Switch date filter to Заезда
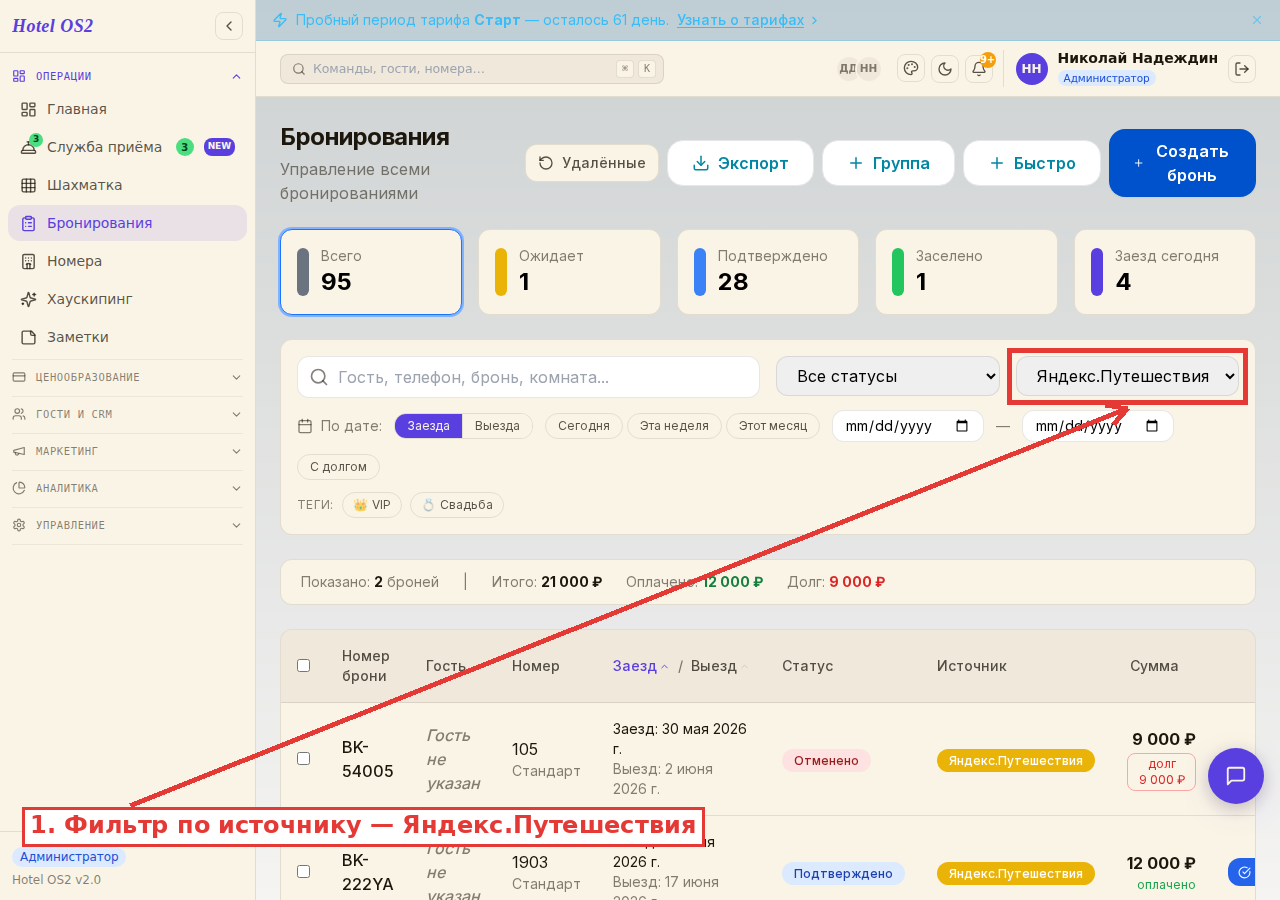 click(x=428, y=426)
